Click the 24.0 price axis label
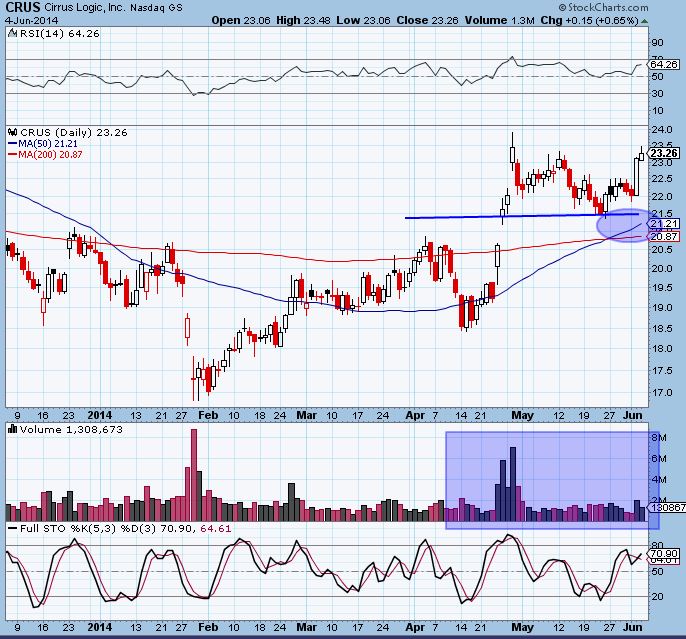 tap(662, 130)
